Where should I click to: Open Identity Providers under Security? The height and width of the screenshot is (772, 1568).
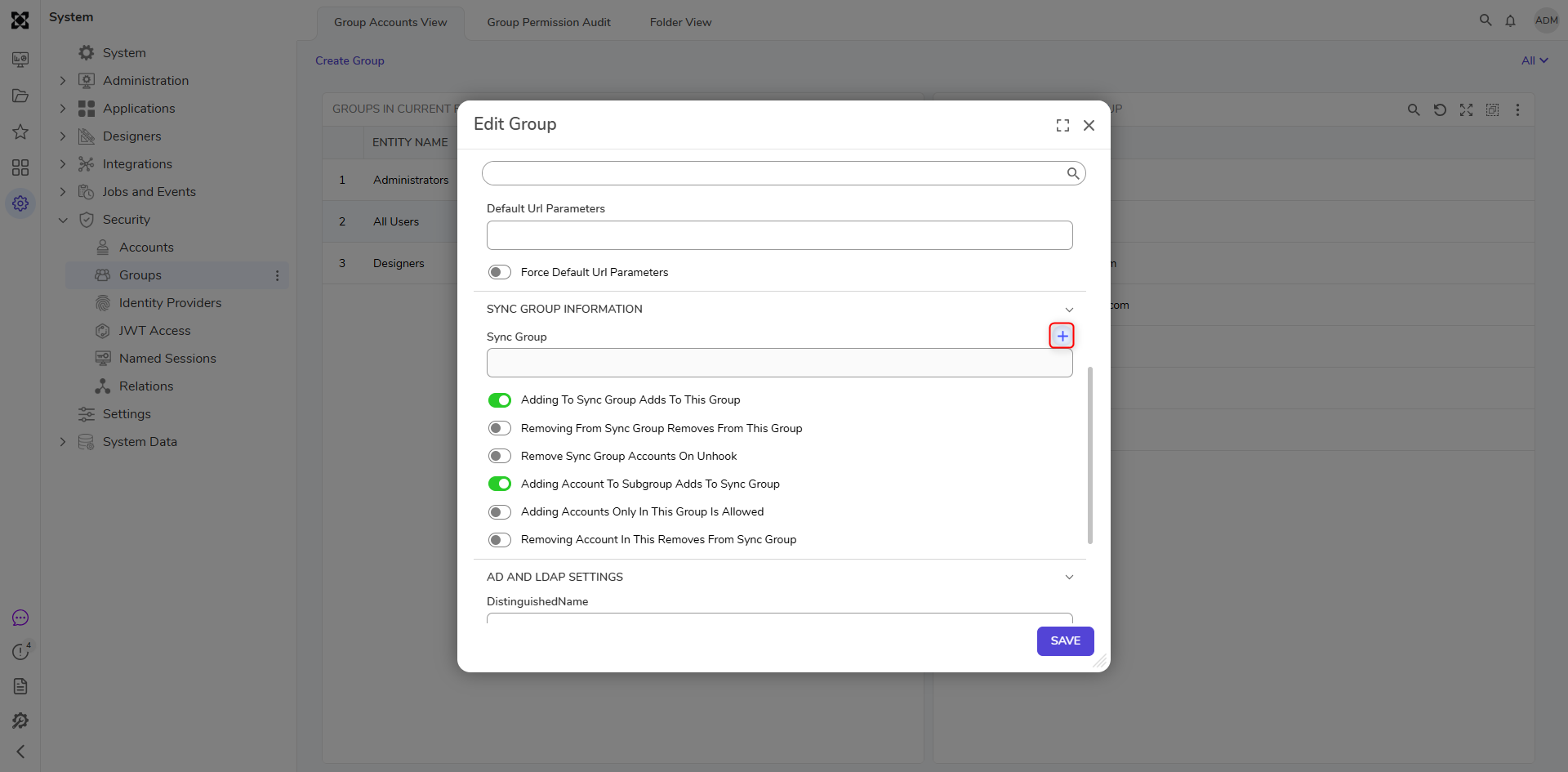[170, 303]
